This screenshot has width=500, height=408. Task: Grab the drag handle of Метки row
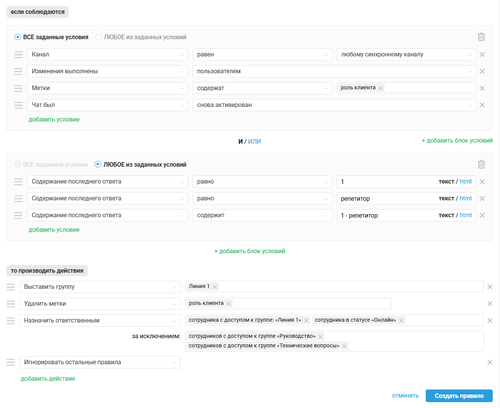[x=18, y=88]
